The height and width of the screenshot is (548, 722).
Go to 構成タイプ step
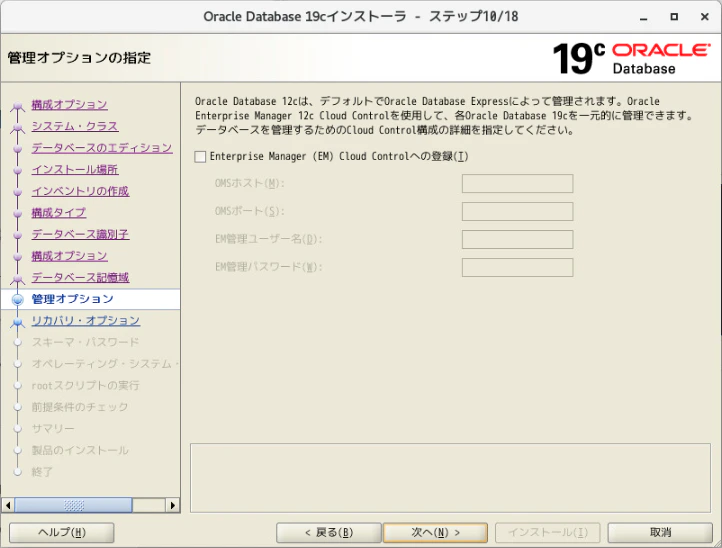tap(58, 213)
